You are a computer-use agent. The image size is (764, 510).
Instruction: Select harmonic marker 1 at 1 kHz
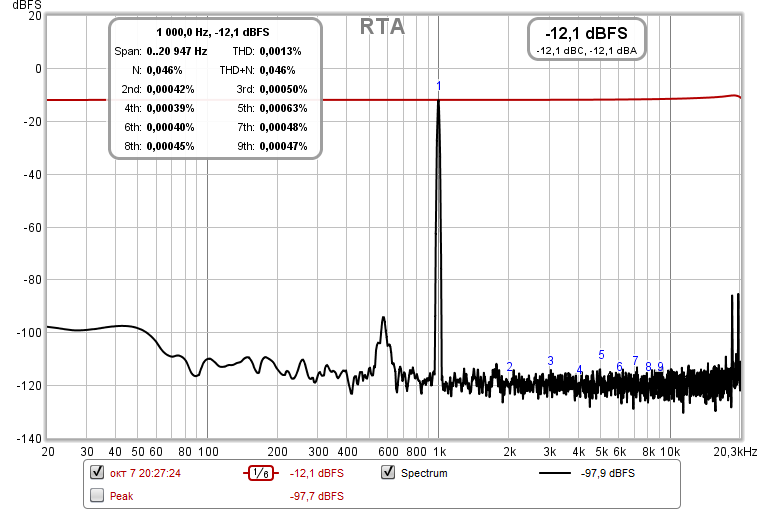439,86
